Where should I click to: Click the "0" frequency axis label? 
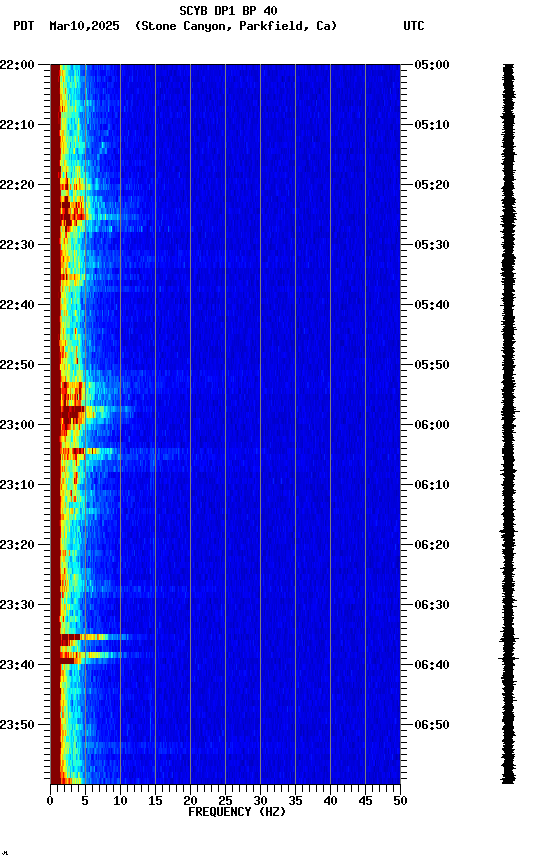[x=50, y=801]
